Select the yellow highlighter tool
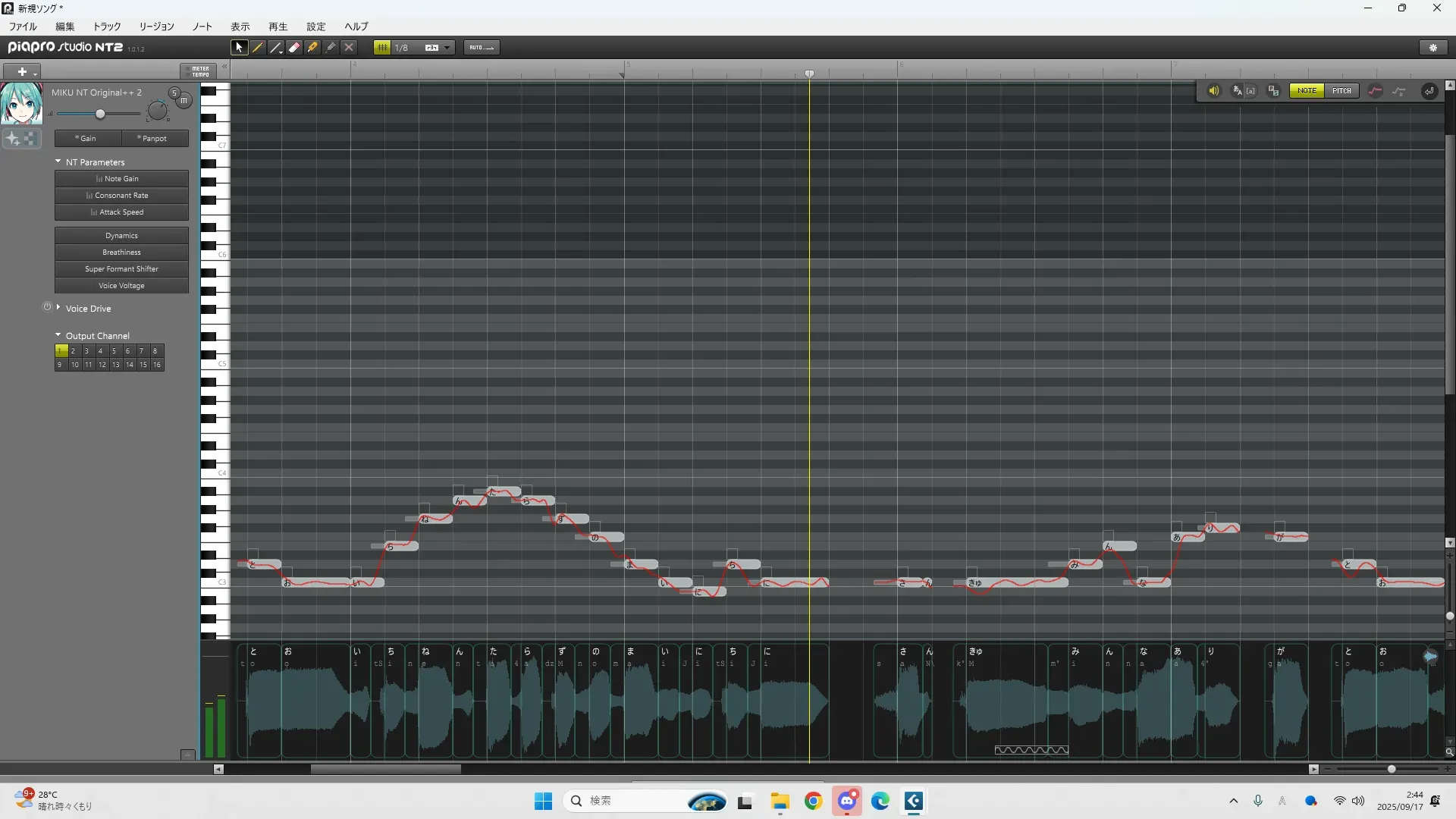The width and height of the screenshot is (1456, 819). pyautogui.click(x=312, y=48)
